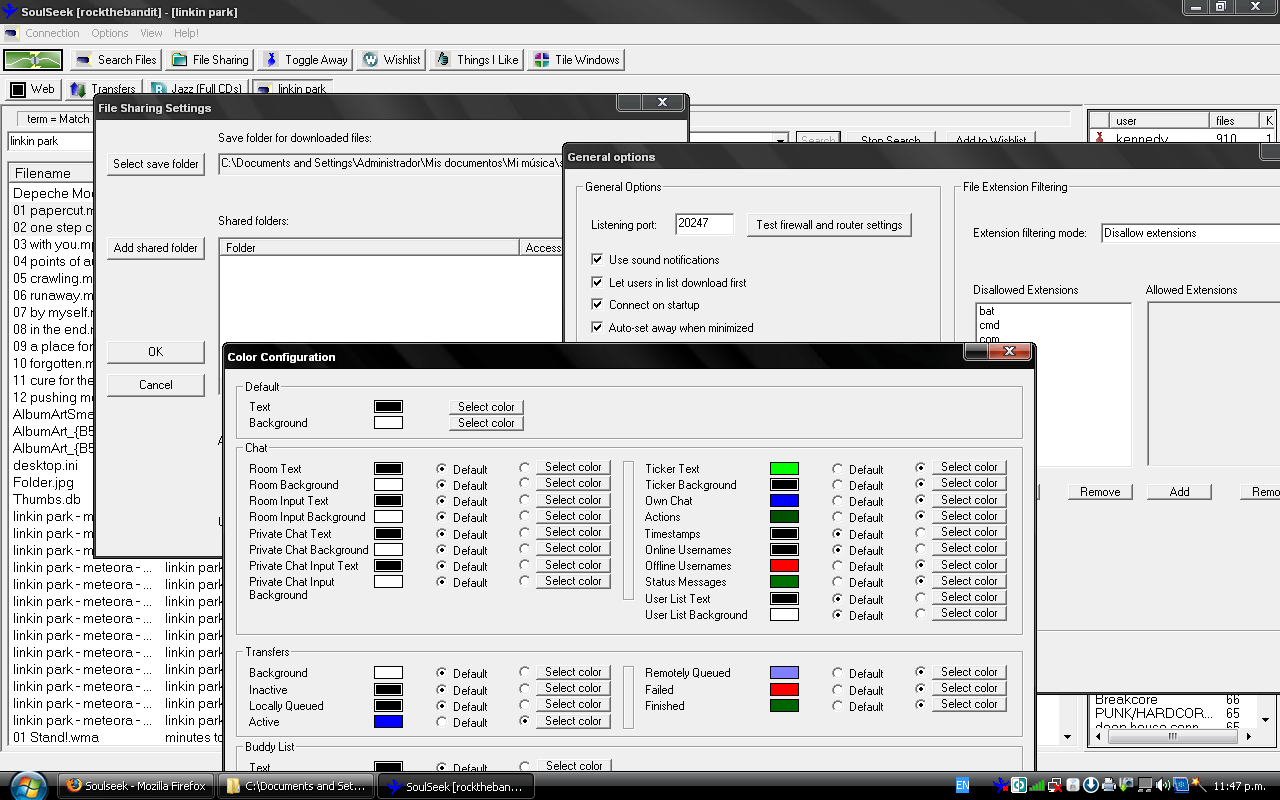This screenshot has height=800, width=1280.
Task: Click the lavender Remotely Queued color swatch
Action: pyautogui.click(x=784, y=673)
